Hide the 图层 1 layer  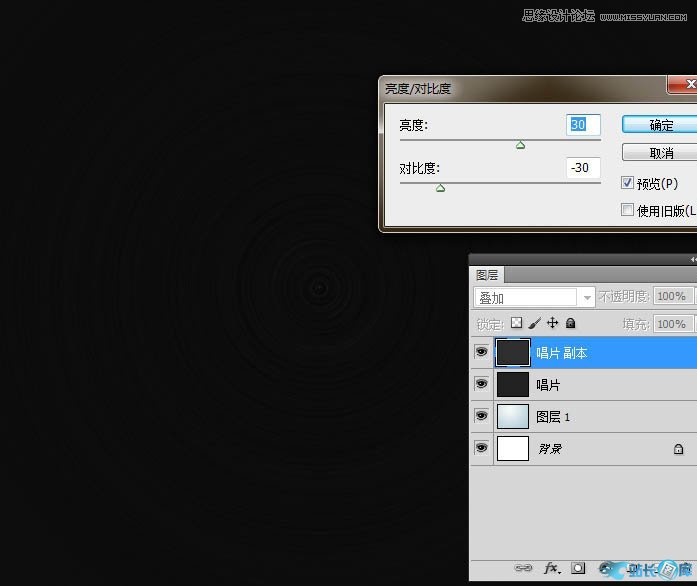(x=481, y=417)
